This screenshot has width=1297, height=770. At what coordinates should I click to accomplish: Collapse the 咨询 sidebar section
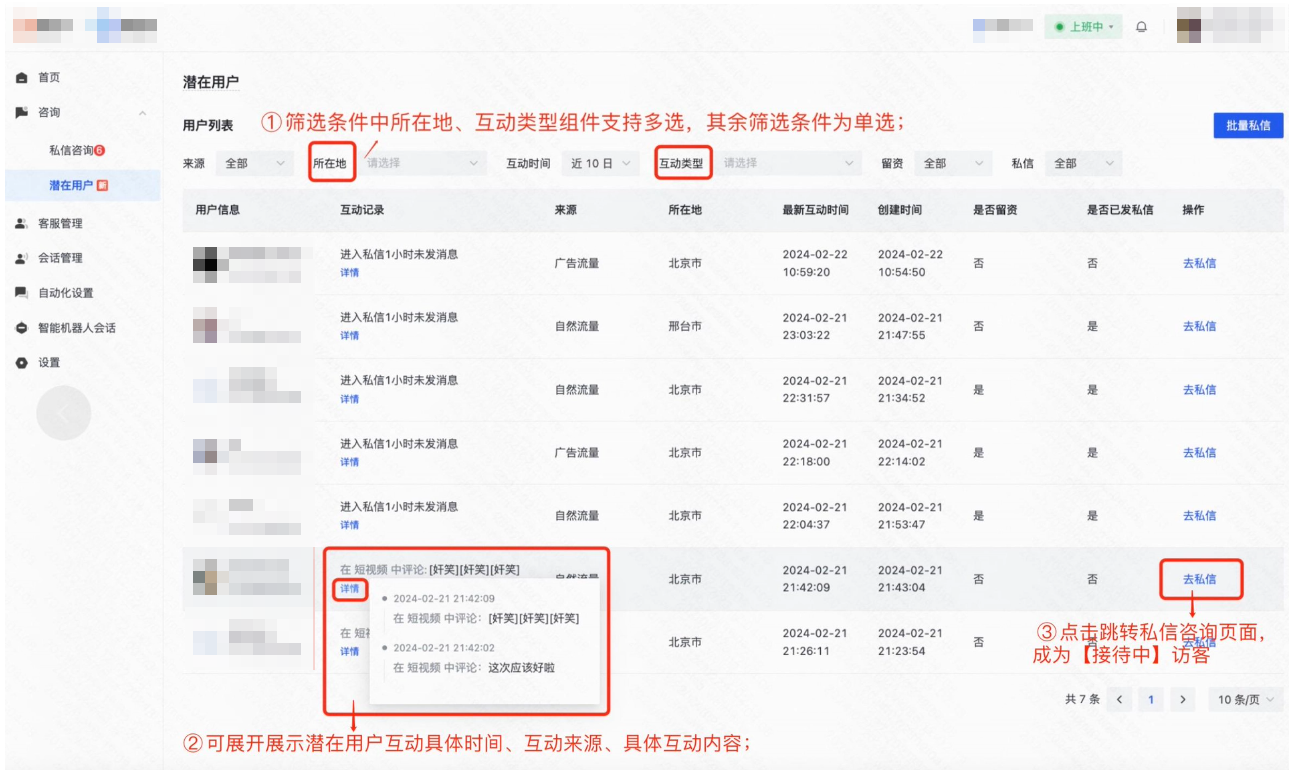[x=143, y=113]
